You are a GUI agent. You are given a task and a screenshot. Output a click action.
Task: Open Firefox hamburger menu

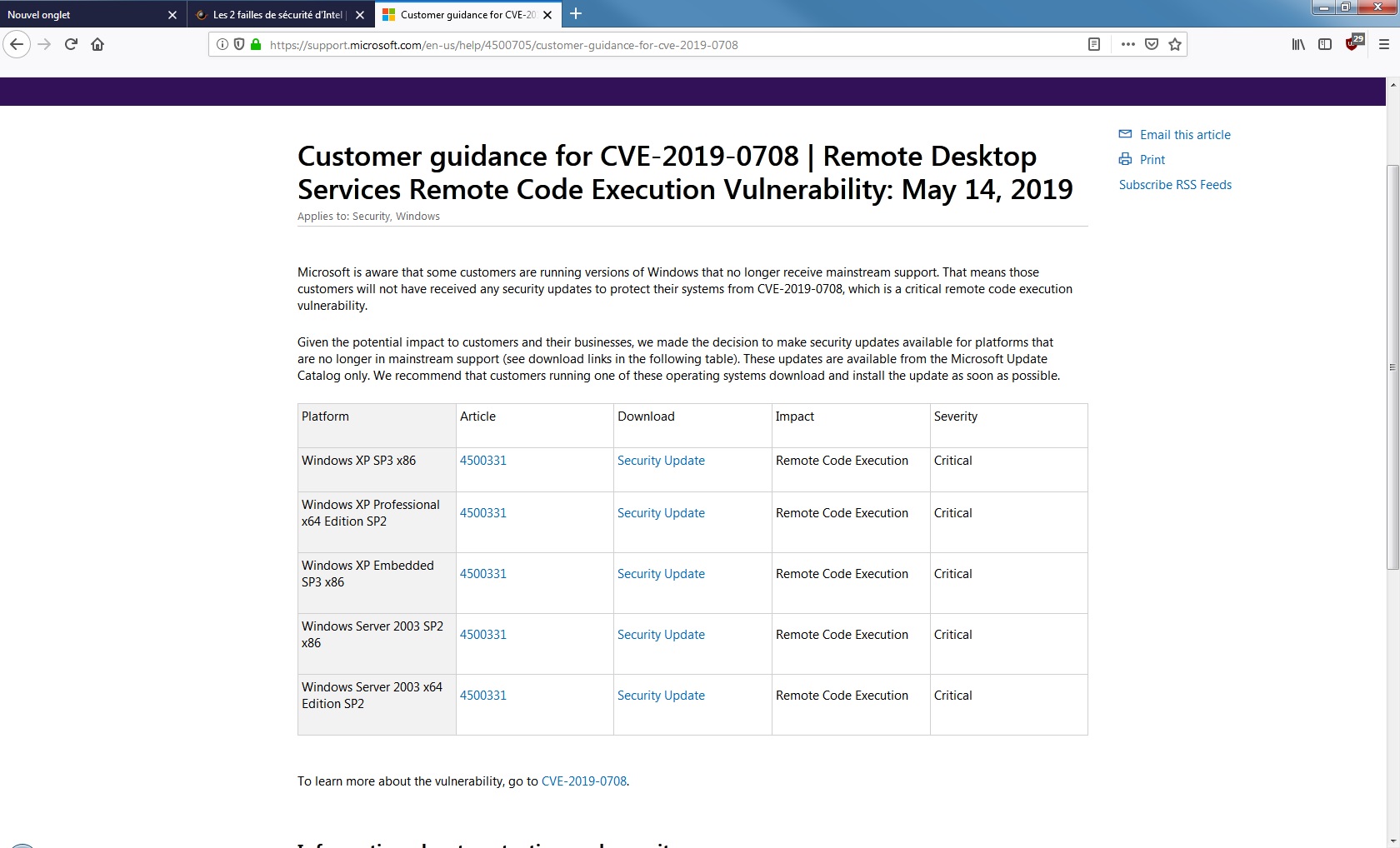point(1383,45)
